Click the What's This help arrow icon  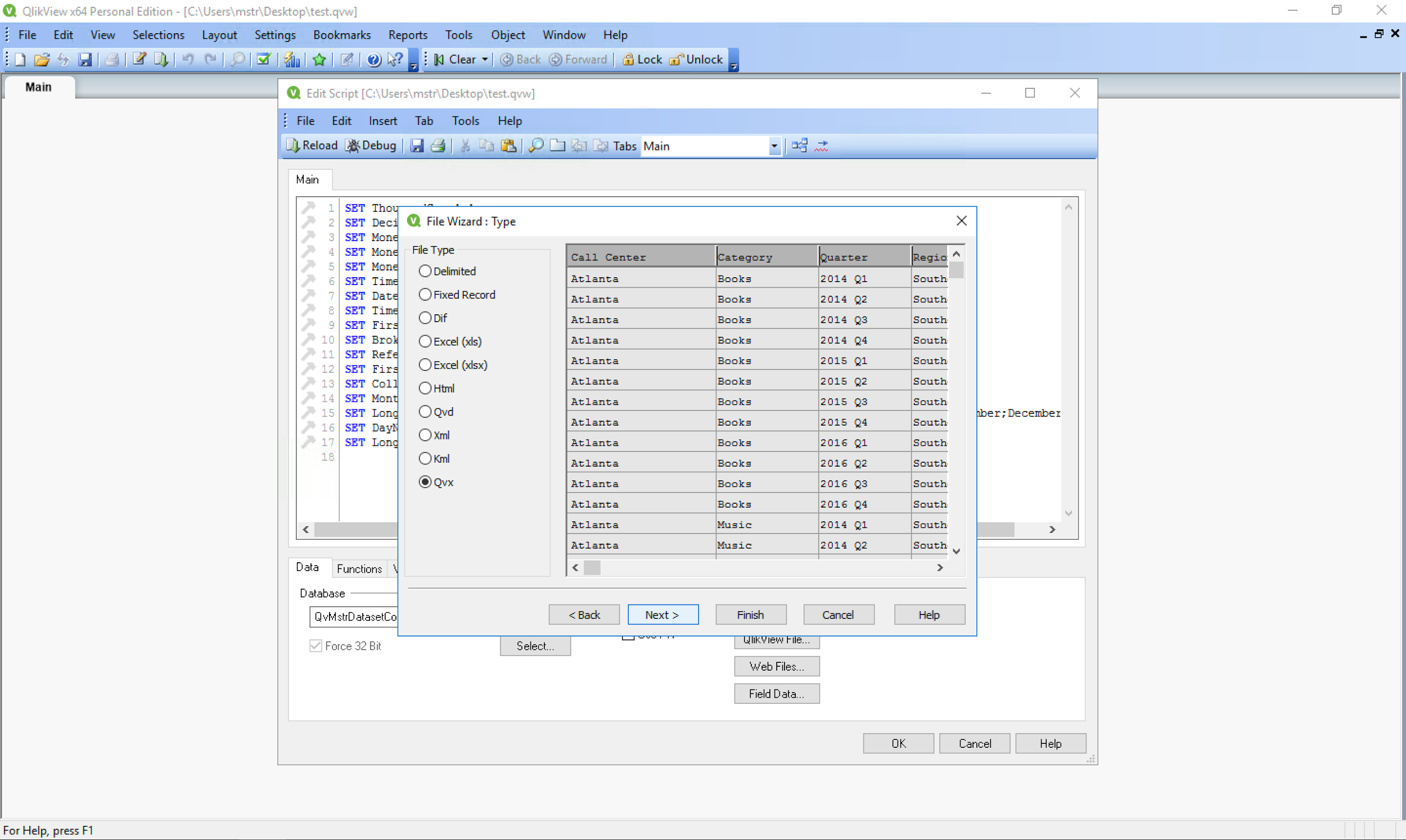click(395, 59)
